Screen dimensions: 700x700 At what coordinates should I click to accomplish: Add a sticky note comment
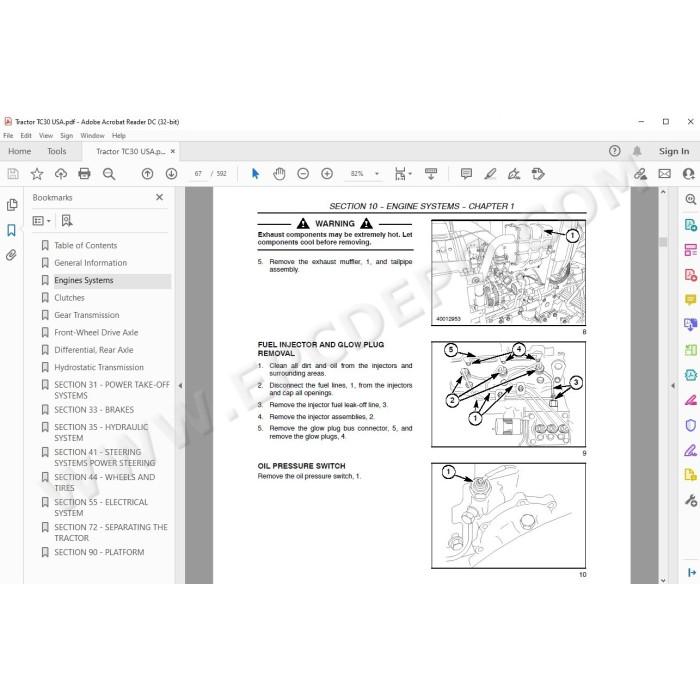pyautogui.click(x=466, y=174)
